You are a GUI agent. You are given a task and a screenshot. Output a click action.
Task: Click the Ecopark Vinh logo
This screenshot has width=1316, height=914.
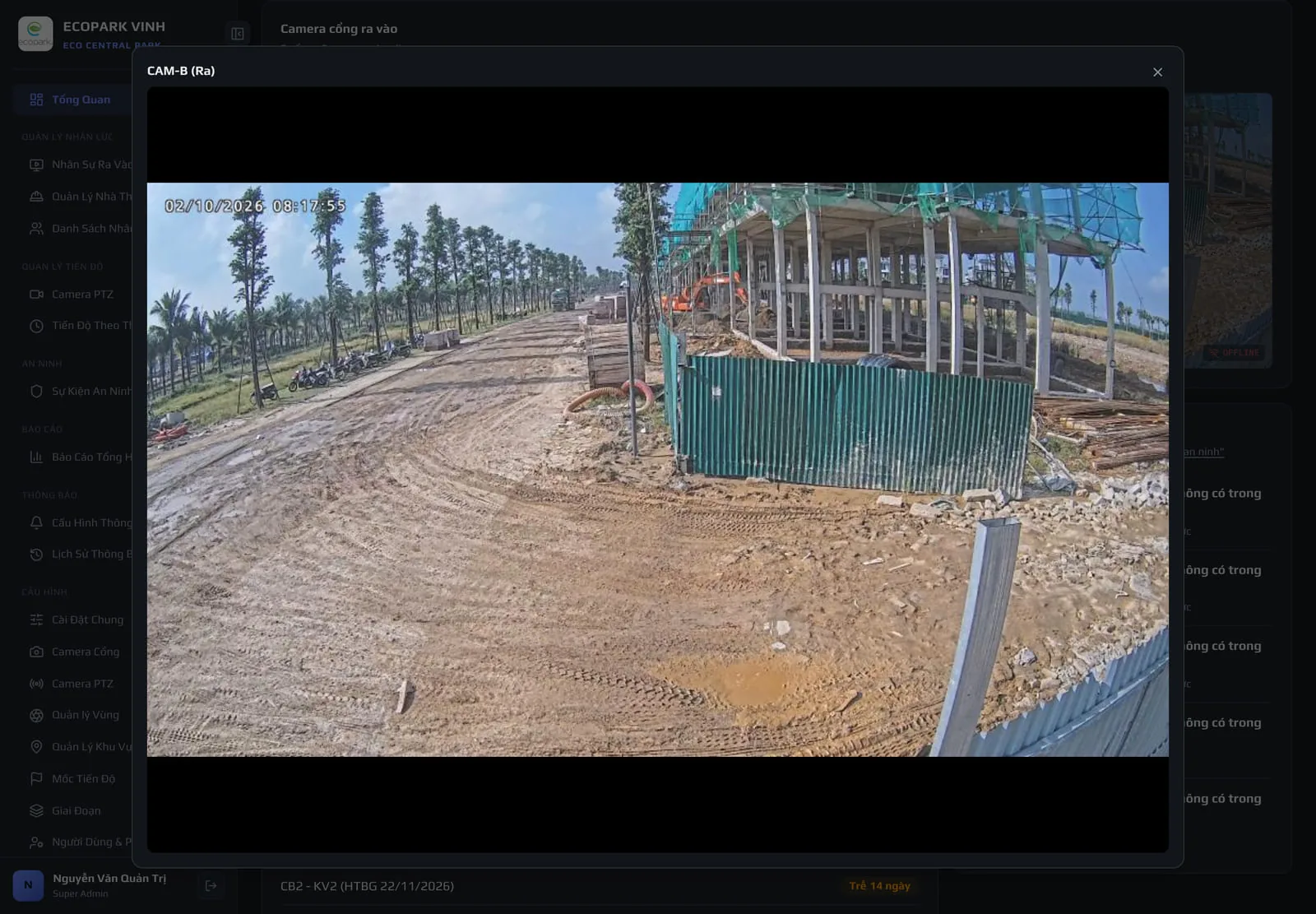pyautogui.click(x=35, y=34)
